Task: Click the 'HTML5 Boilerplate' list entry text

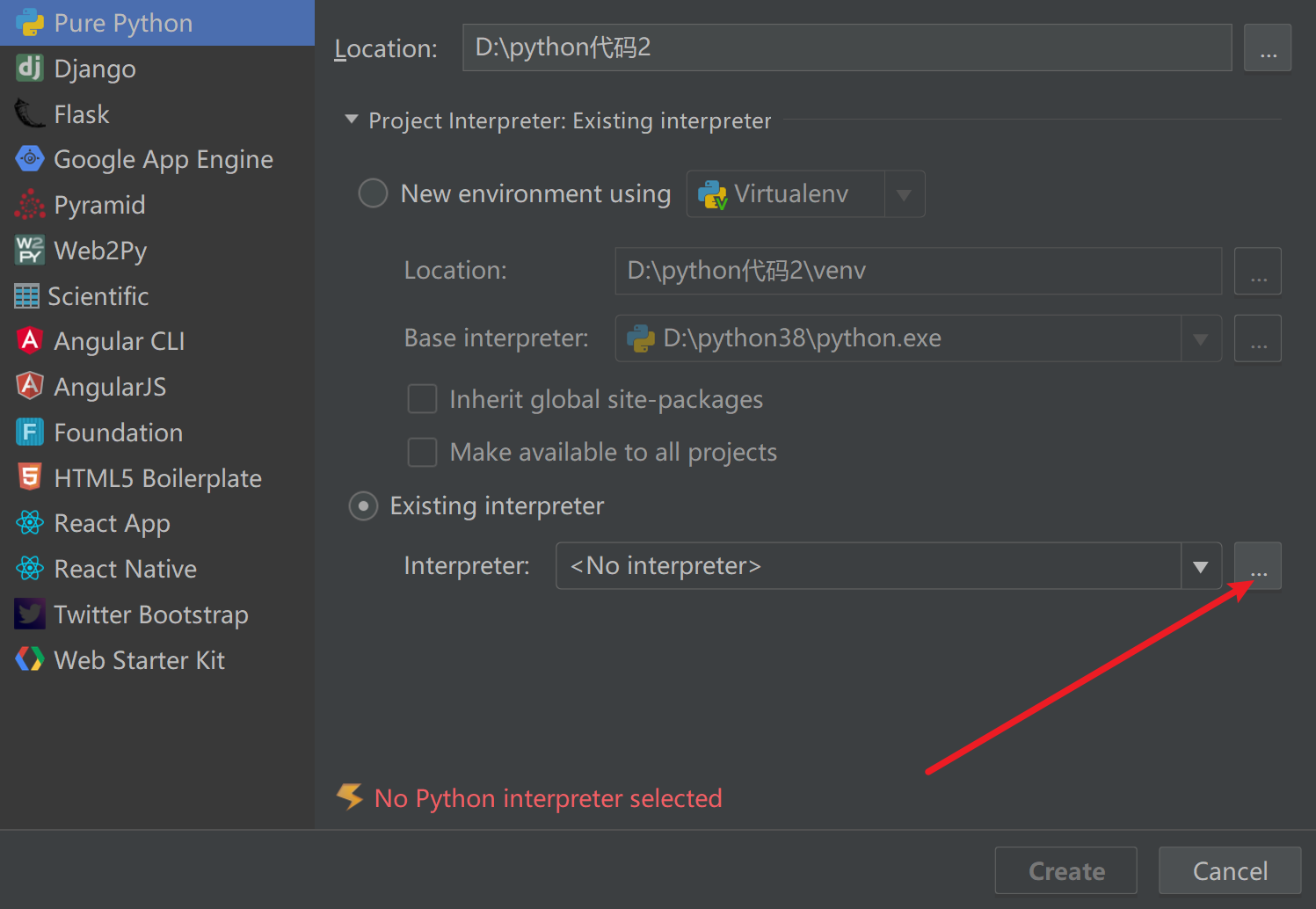Action: tap(158, 478)
